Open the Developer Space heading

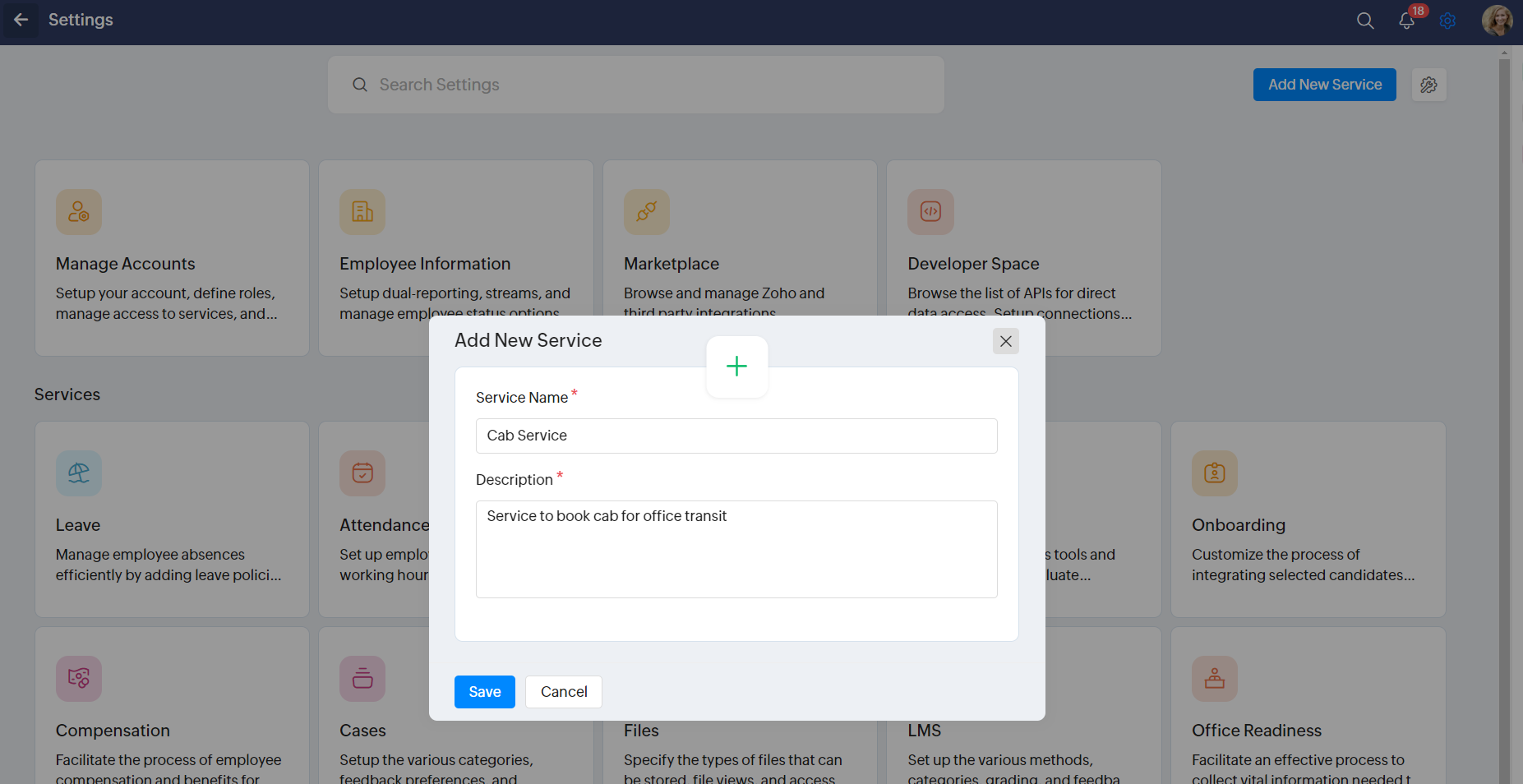(x=974, y=264)
